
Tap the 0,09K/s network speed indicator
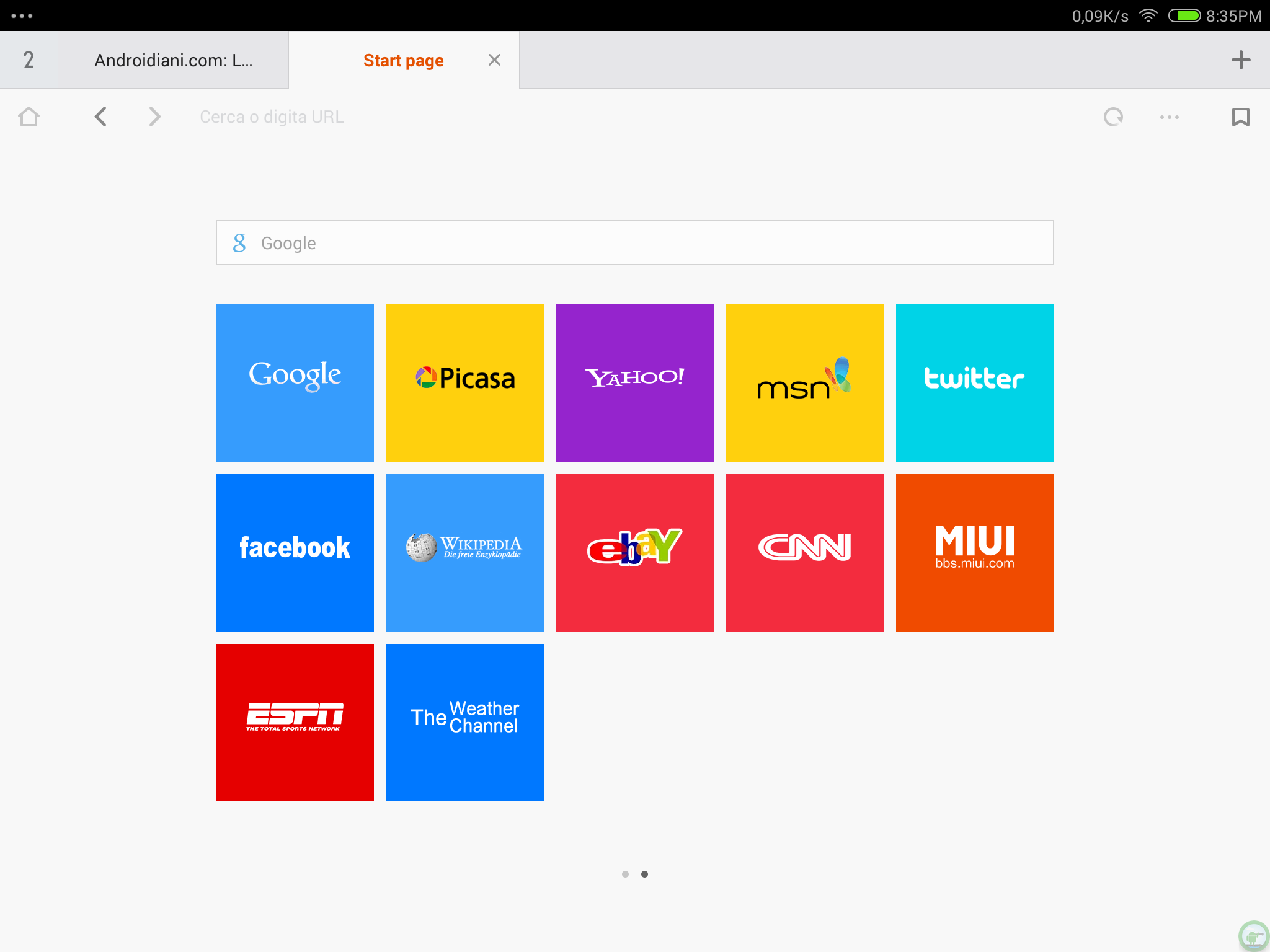(1100, 15)
